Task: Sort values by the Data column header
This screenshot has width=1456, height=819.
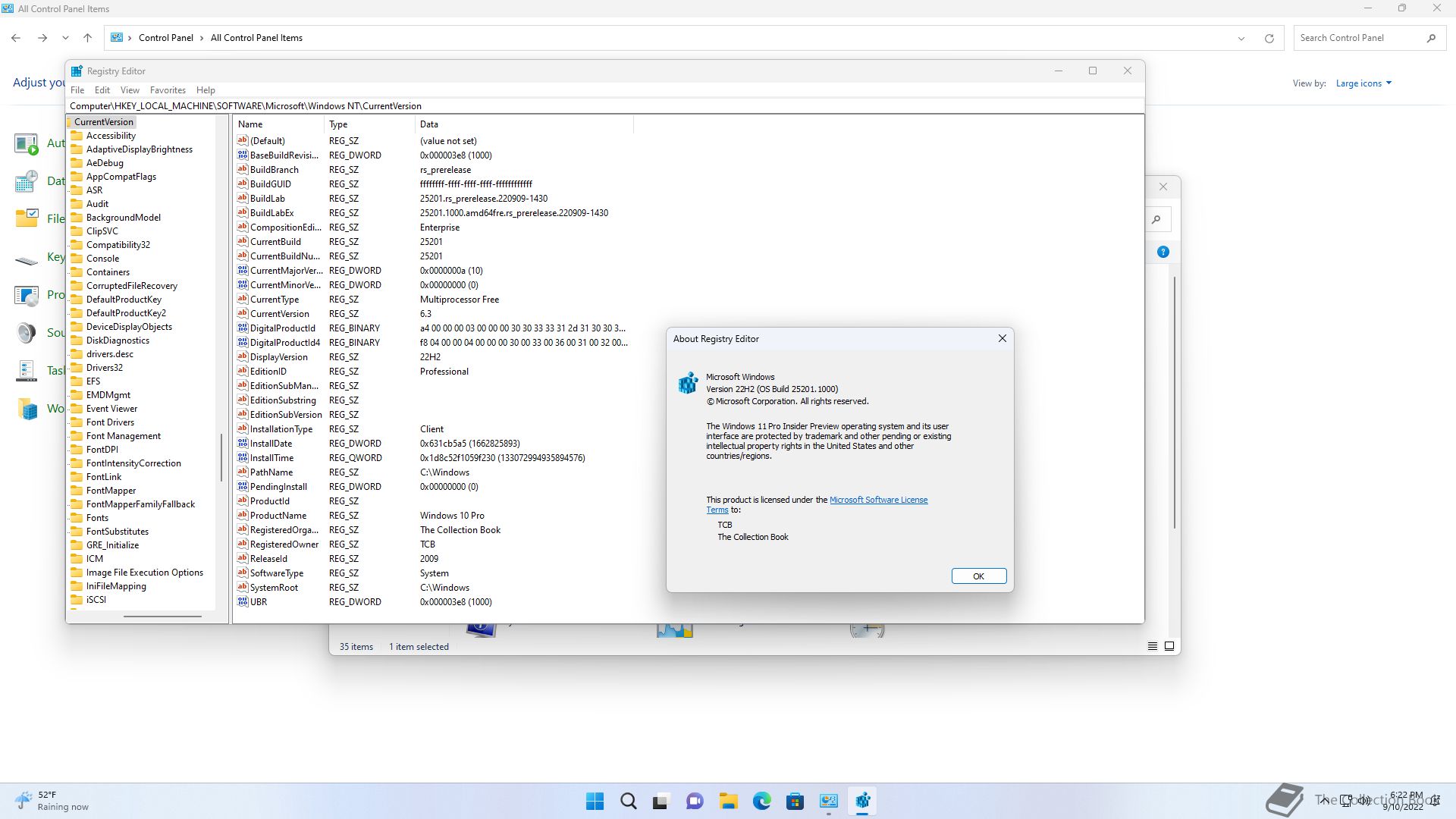Action: (x=524, y=124)
